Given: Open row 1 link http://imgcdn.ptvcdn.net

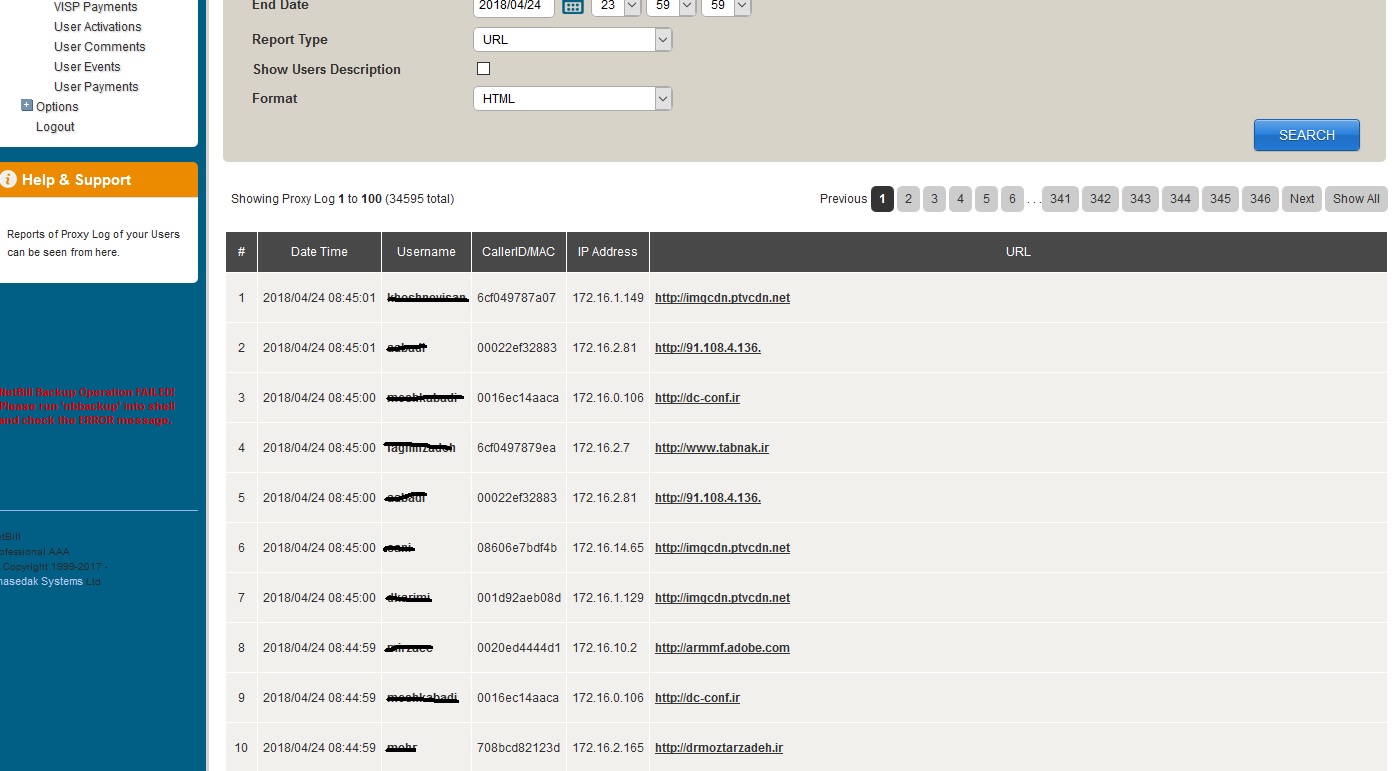Looking at the screenshot, I should coord(722,298).
